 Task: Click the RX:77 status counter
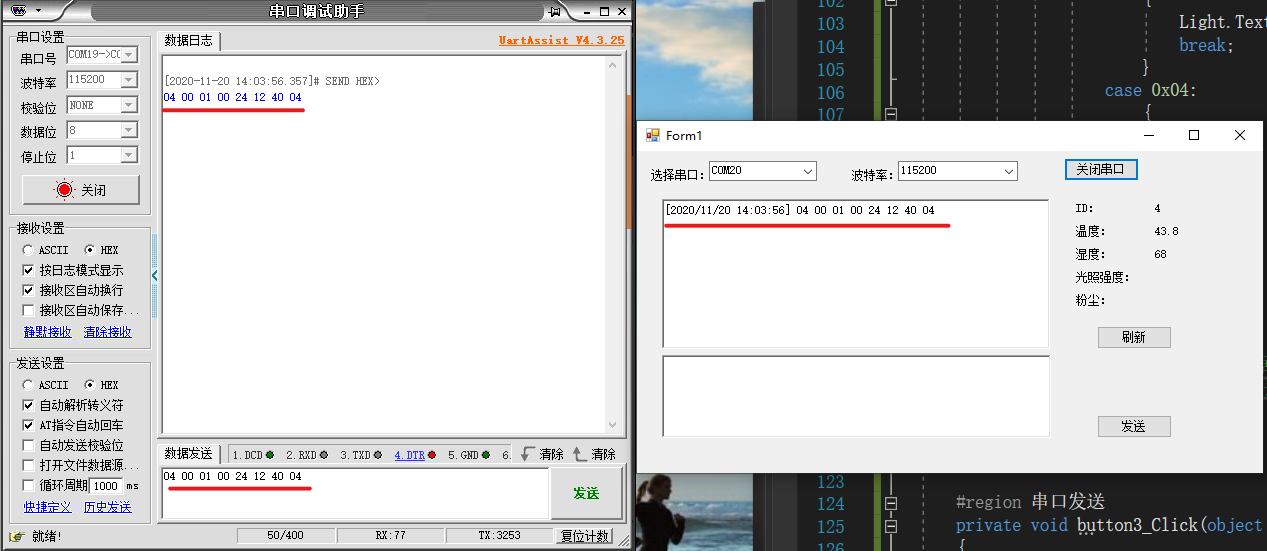(390, 536)
